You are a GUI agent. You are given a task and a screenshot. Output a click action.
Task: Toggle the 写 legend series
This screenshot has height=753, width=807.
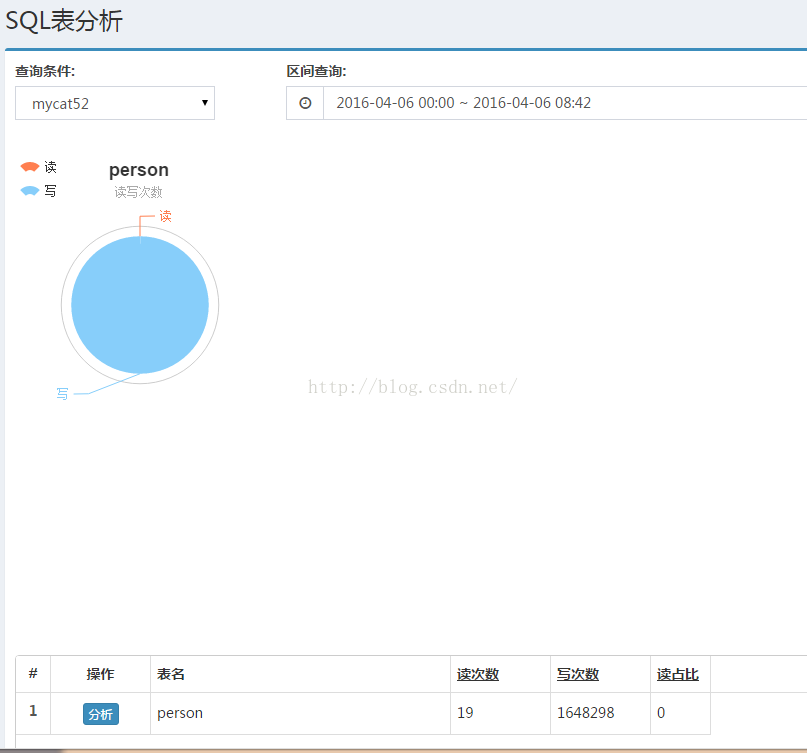38,191
